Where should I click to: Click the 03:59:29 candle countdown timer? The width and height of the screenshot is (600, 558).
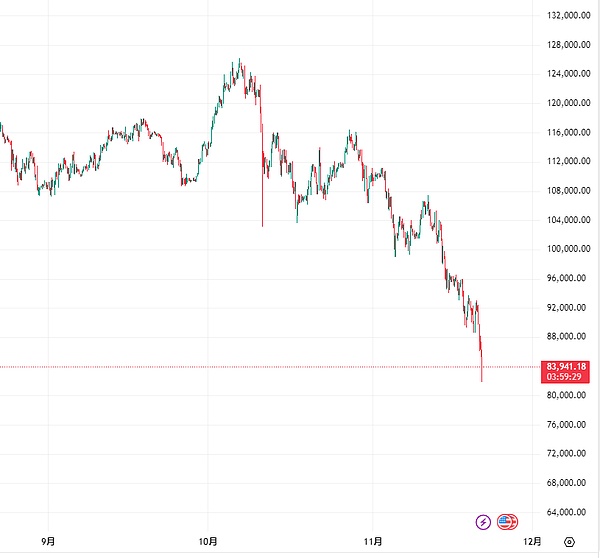point(567,379)
